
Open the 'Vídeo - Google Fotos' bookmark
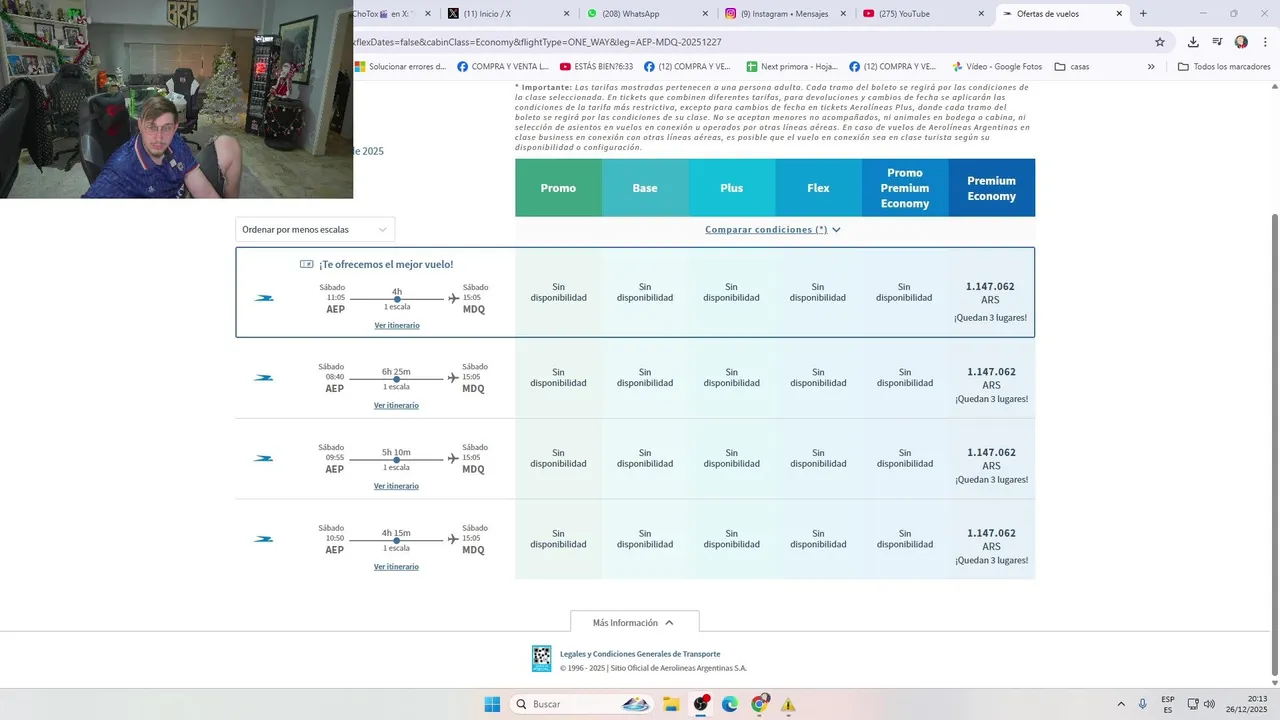click(x=996, y=67)
